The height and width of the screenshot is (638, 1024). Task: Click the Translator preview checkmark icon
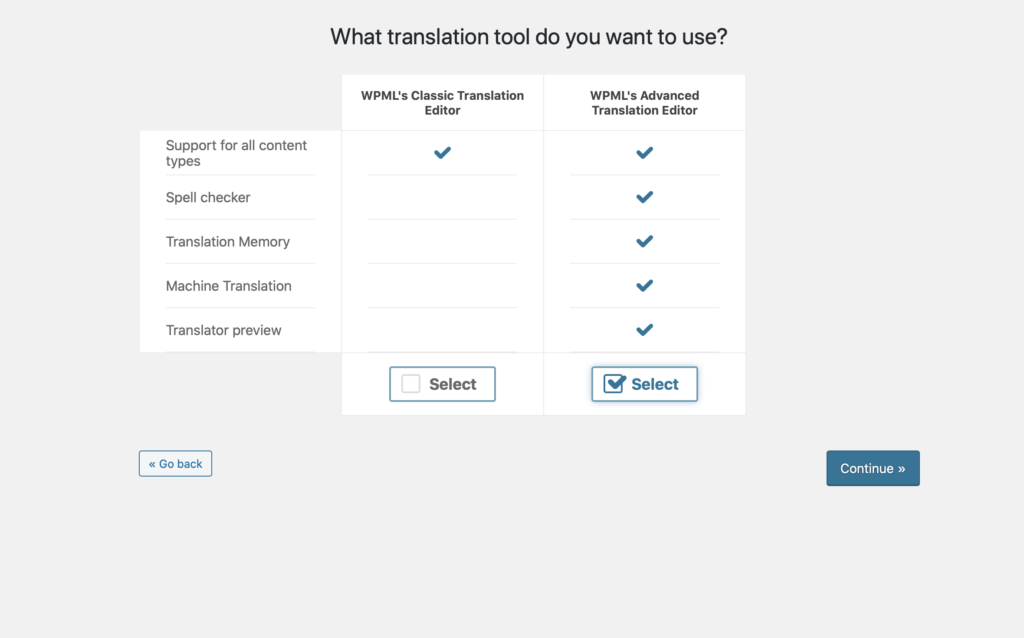point(645,330)
